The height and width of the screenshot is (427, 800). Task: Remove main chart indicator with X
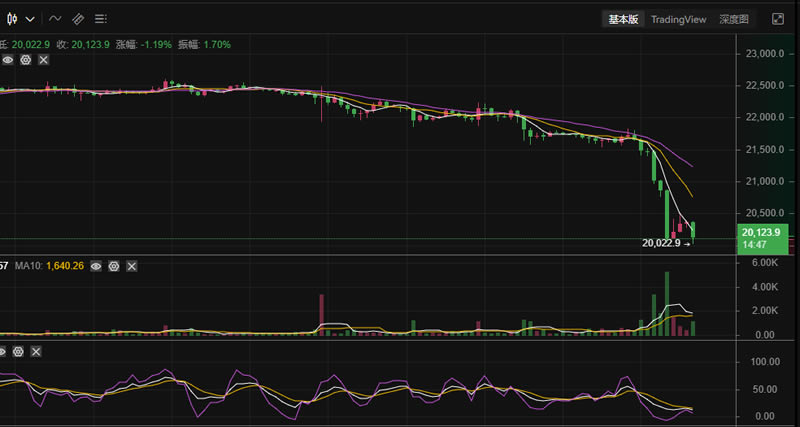tap(43, 61)
